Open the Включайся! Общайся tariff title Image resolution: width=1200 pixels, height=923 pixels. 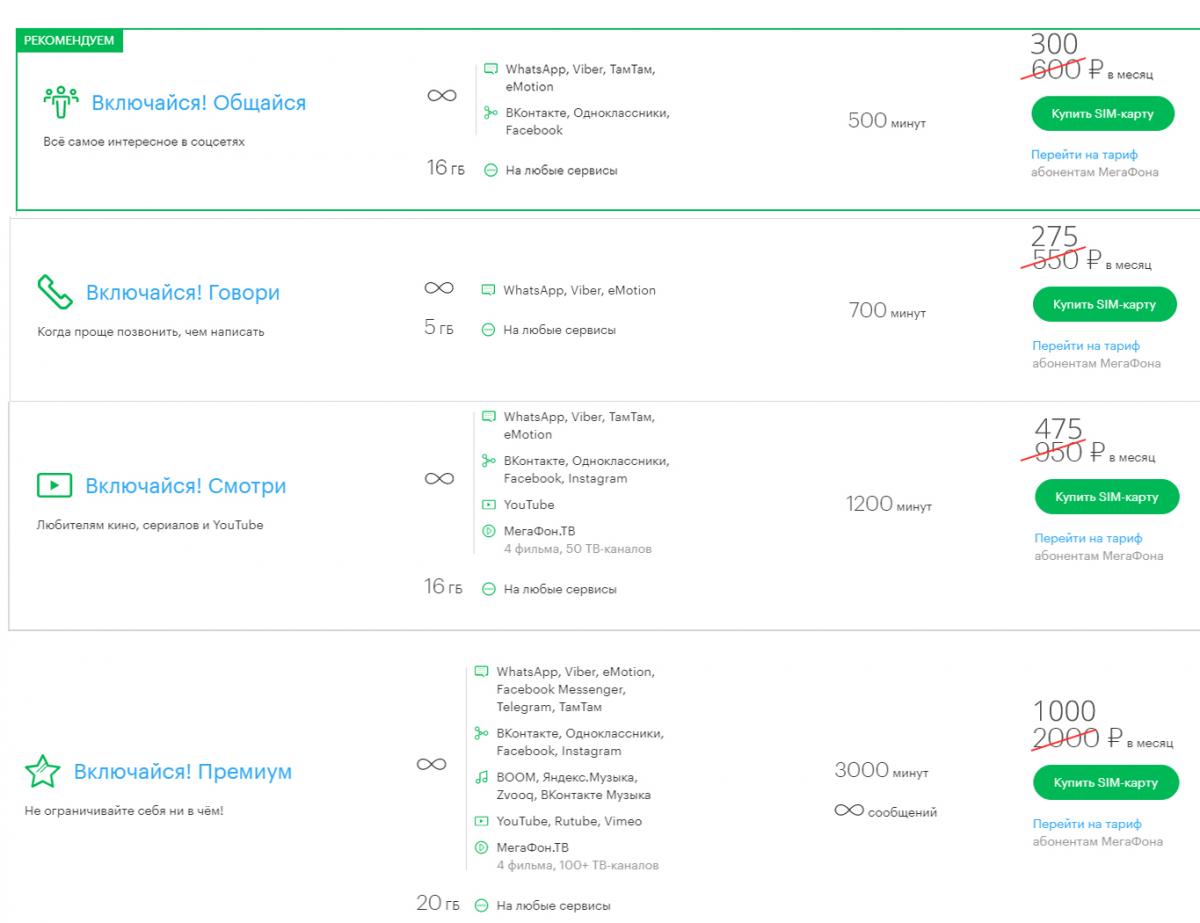click(198, 103)
